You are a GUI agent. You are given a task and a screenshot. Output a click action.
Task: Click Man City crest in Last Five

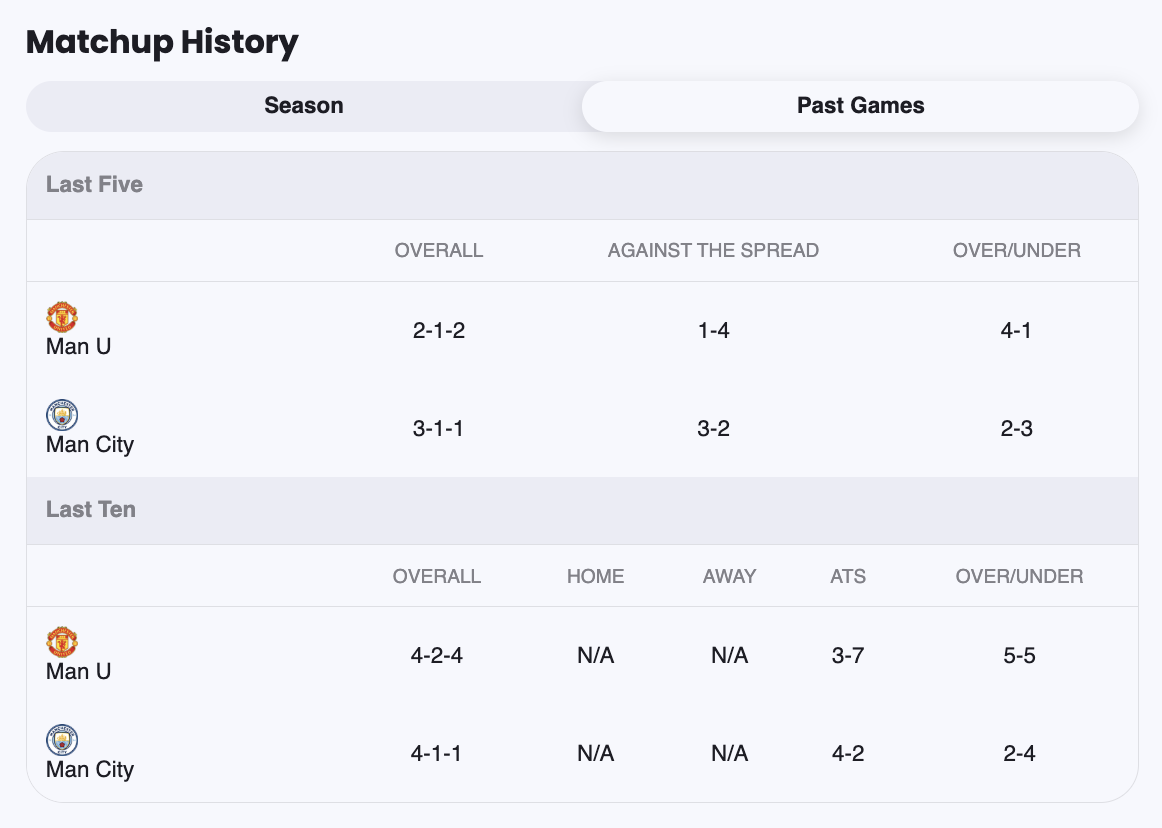pyautogui.click(x=62, y=415)
